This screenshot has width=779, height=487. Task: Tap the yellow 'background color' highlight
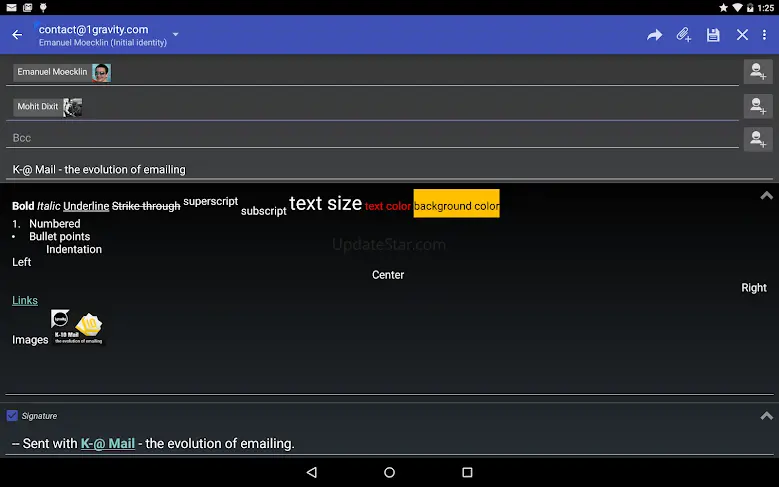[x=457, y=203]
